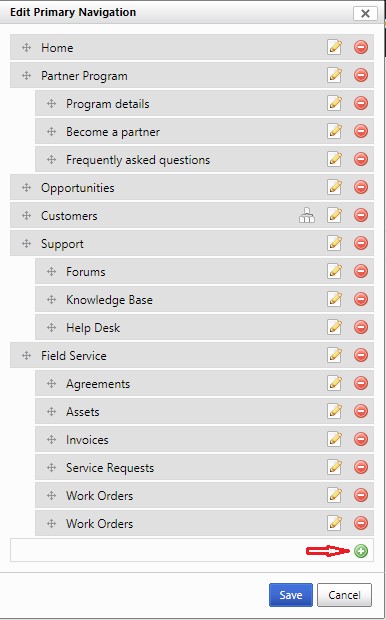Click the green add-link plus icon
Viewport: 386px width, 620px height.
click(361, 551)
